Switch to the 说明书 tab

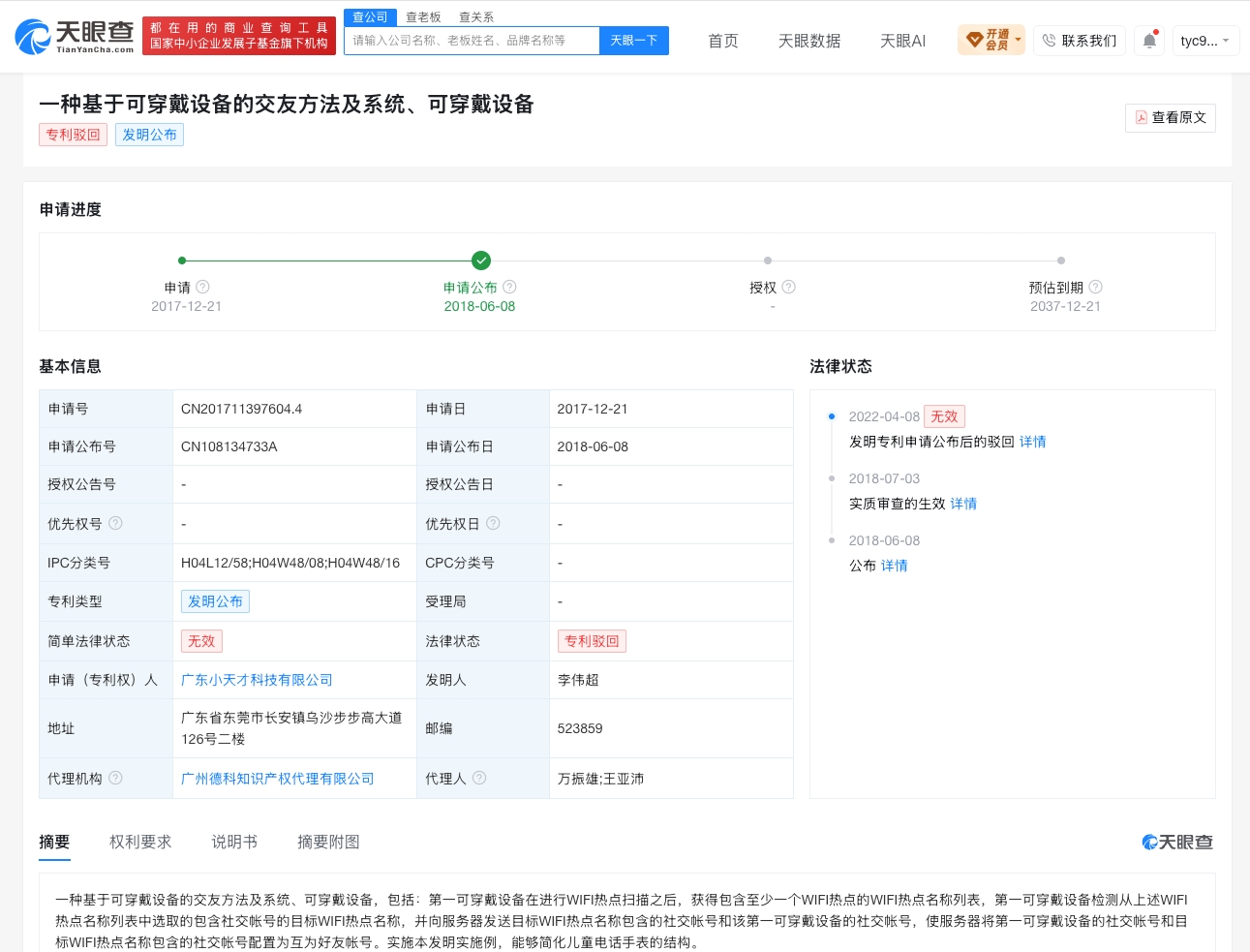tap(234, 842)
